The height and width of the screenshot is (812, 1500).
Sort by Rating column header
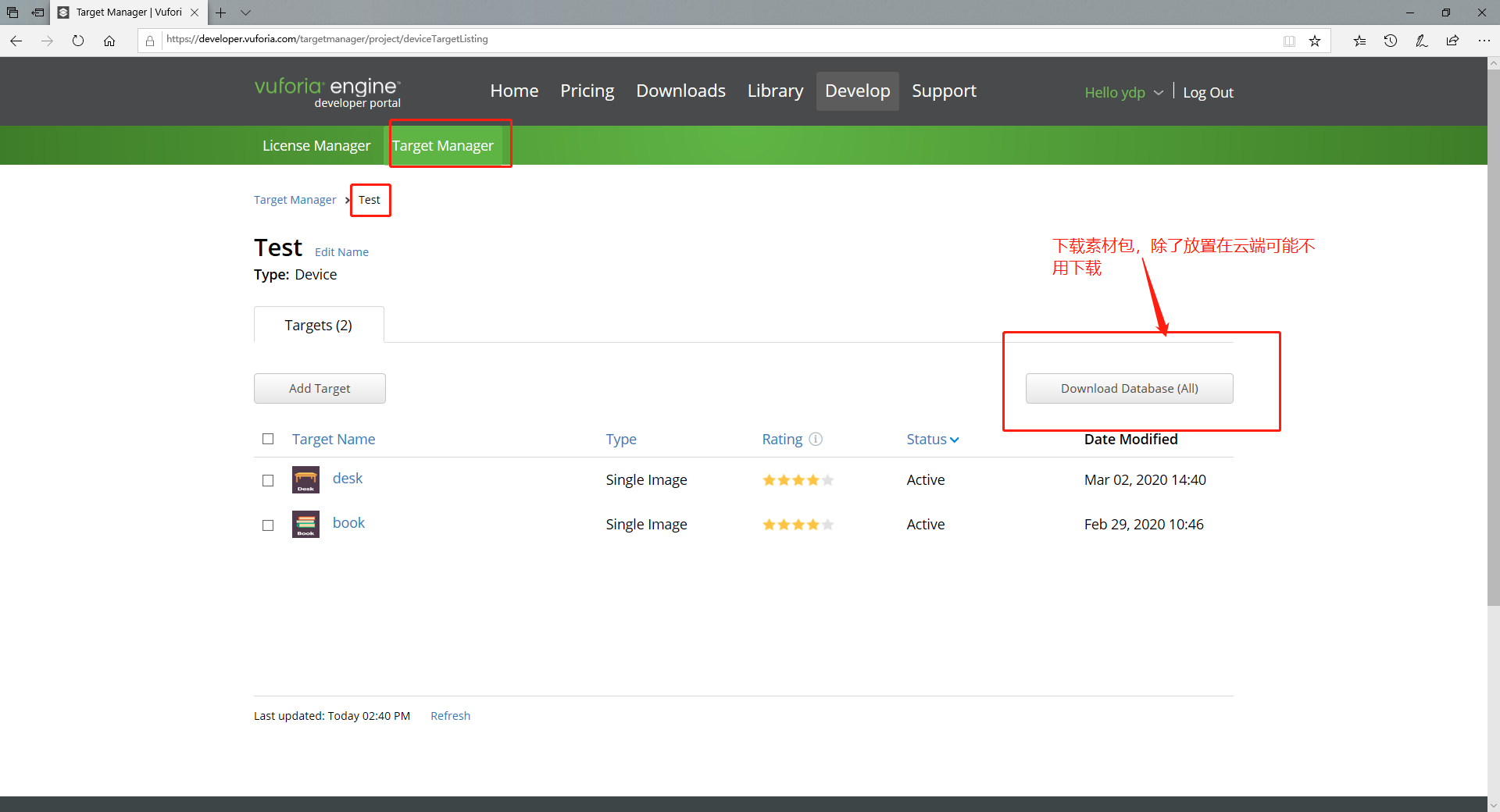(782, 439)
